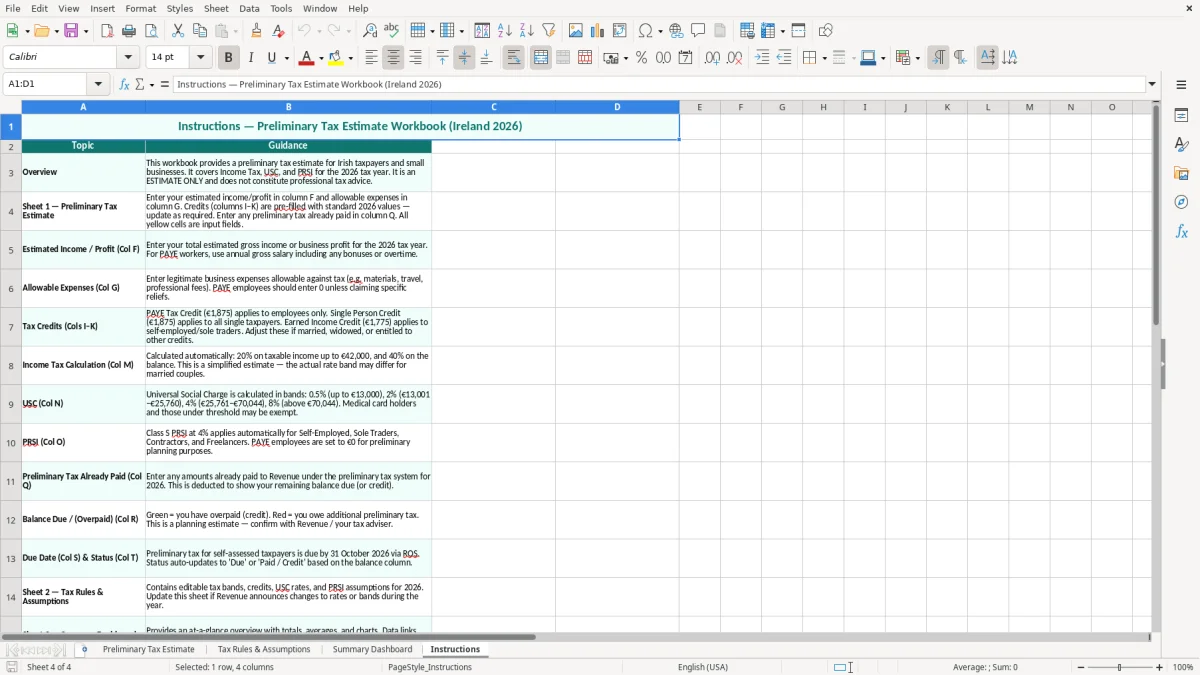
Task: Click the Insert Chart icon
Action: click(x=598, y=31)
